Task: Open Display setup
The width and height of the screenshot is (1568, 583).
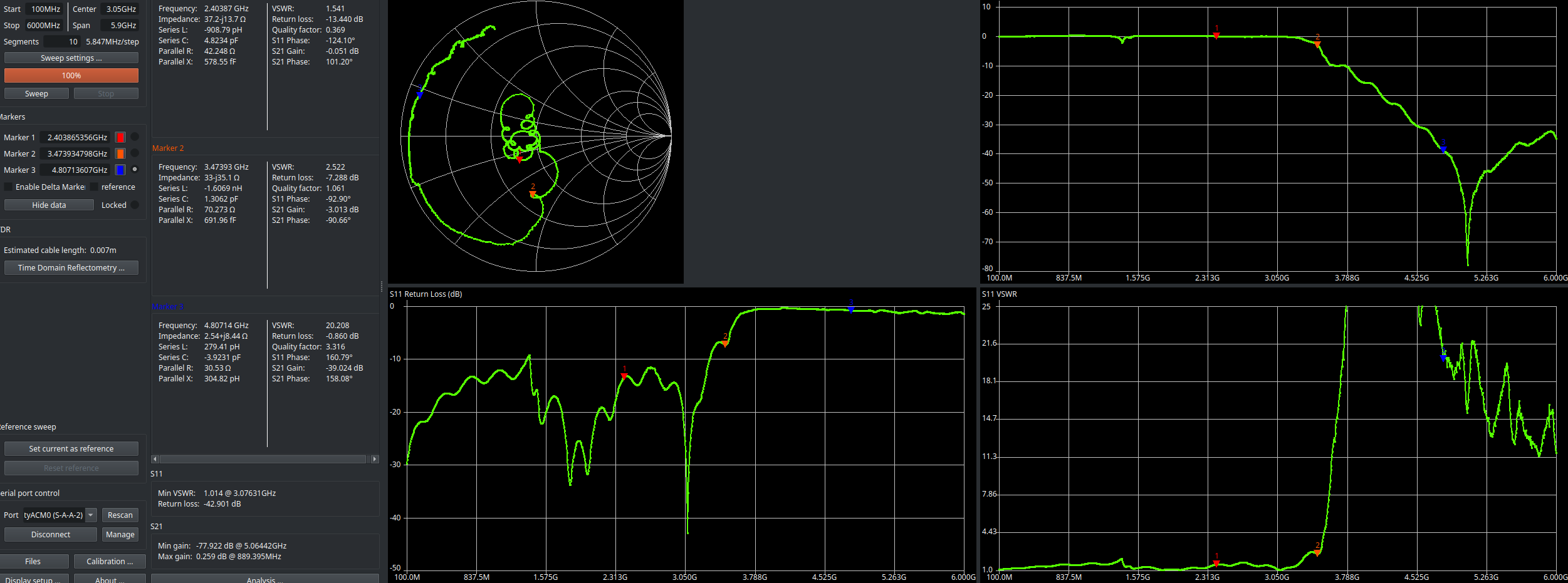Action: (33, 579)
